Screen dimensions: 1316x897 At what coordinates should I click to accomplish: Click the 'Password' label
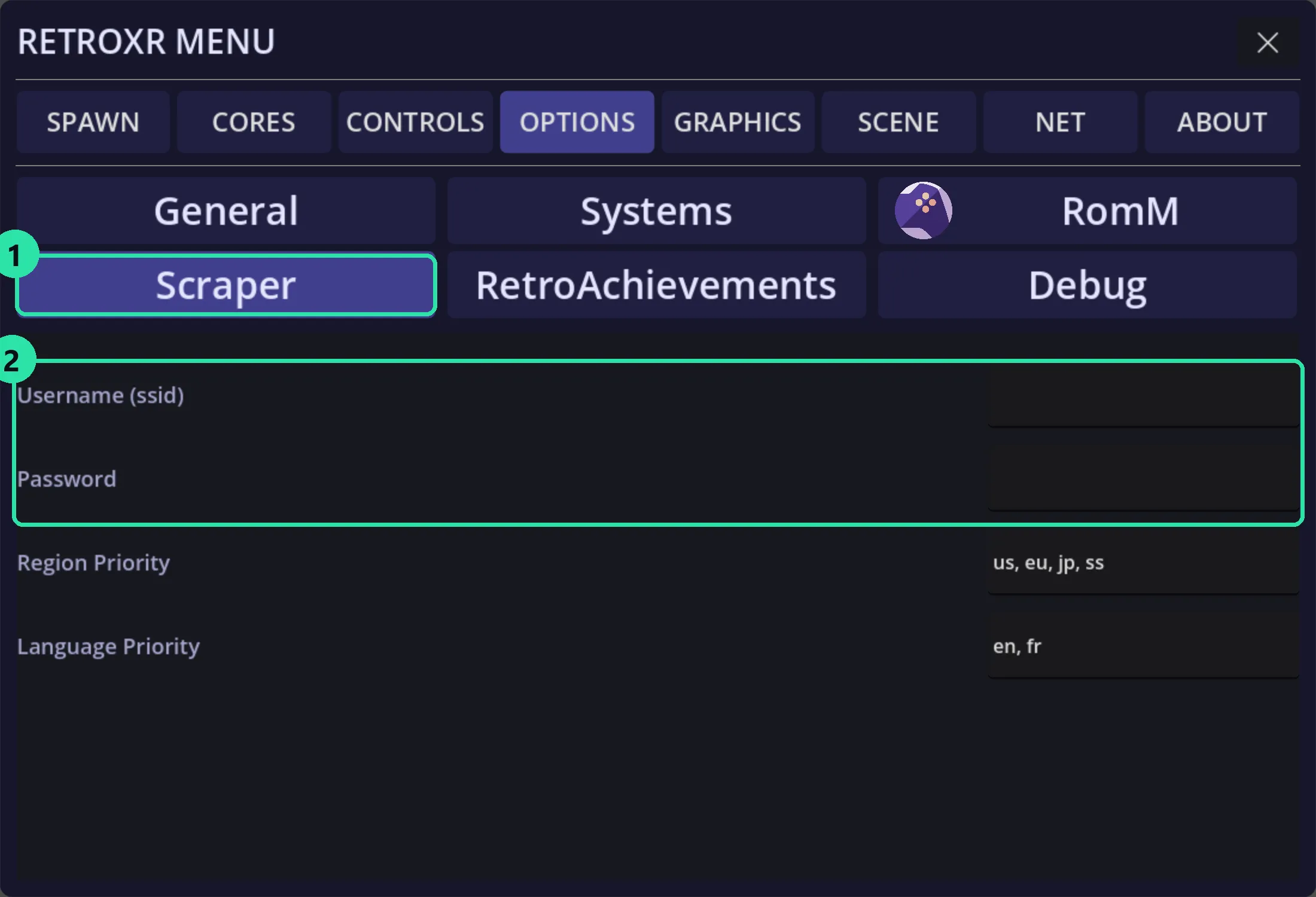pyautogui.click(x=66, y=479)
